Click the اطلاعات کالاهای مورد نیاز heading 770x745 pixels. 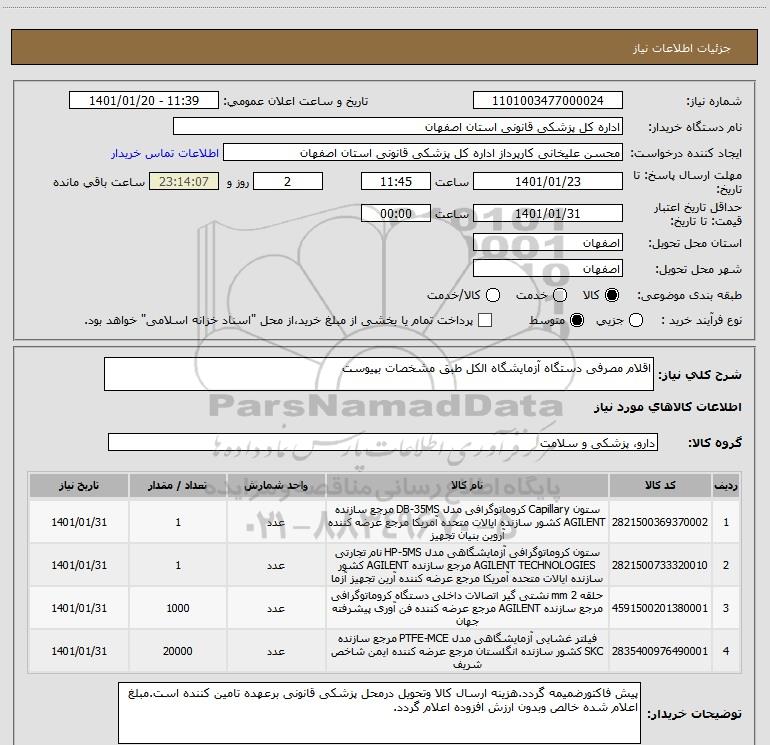point(668,407)
